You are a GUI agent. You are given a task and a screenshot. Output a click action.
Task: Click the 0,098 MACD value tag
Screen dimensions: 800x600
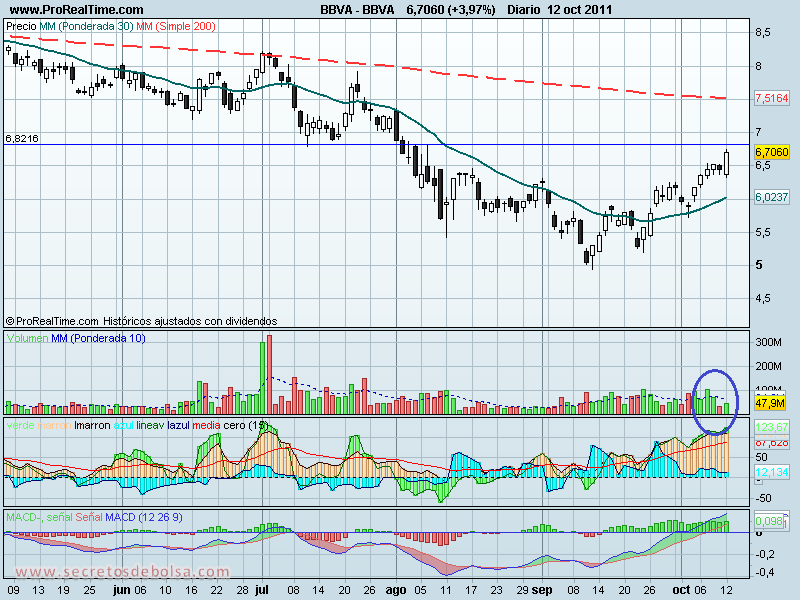click(x=769, y=521)
